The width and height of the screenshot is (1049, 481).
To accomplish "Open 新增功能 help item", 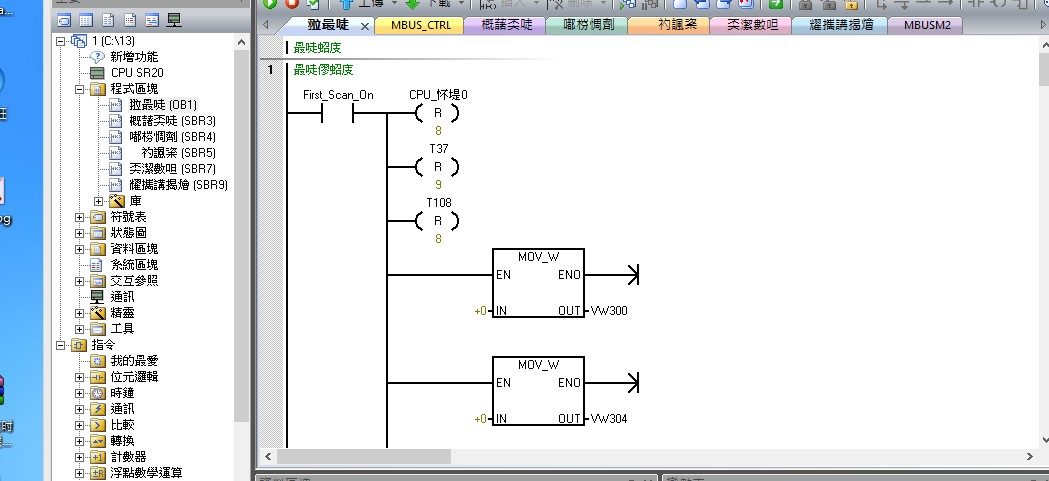I will click(x=133, y=57).
